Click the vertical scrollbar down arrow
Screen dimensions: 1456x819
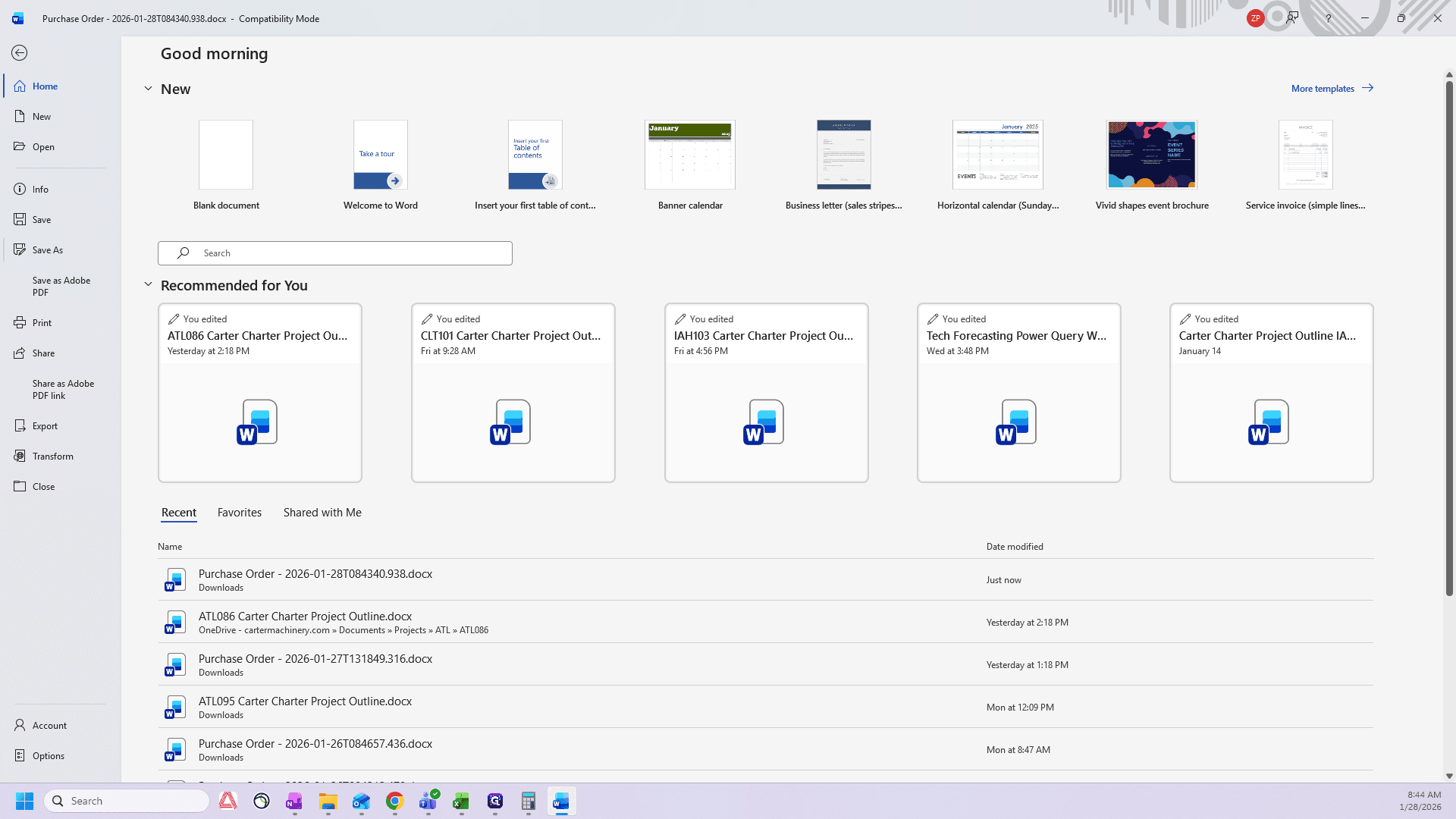[1449, 777]
